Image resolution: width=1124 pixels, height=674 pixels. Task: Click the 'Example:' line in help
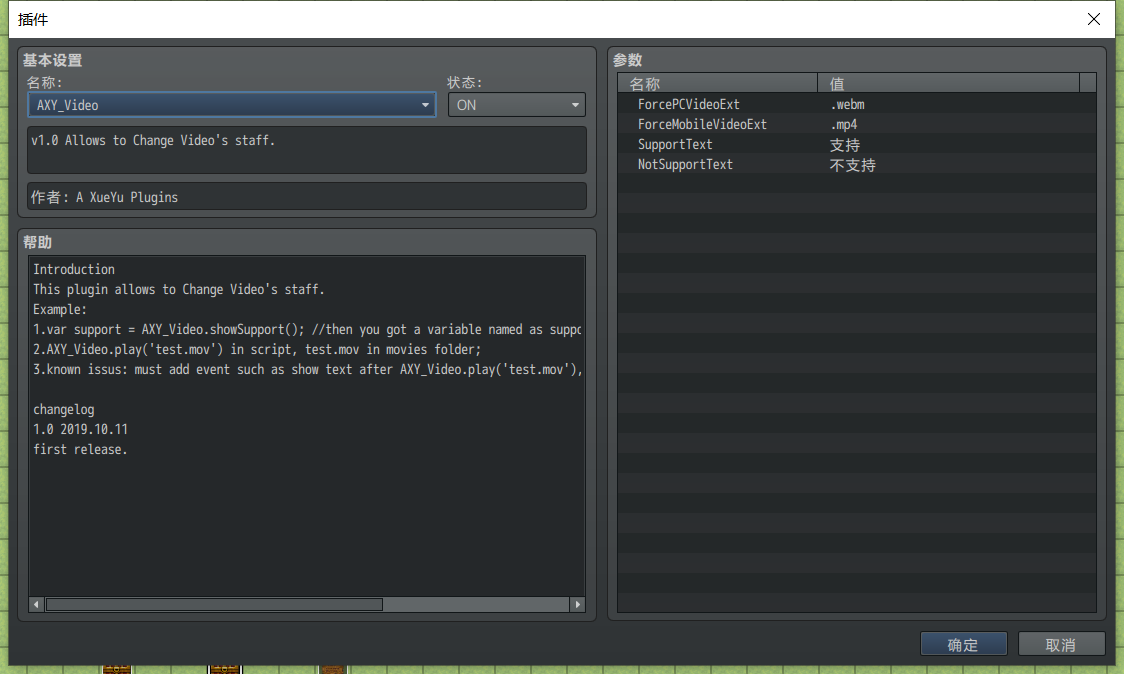click(x=59, y=310)
